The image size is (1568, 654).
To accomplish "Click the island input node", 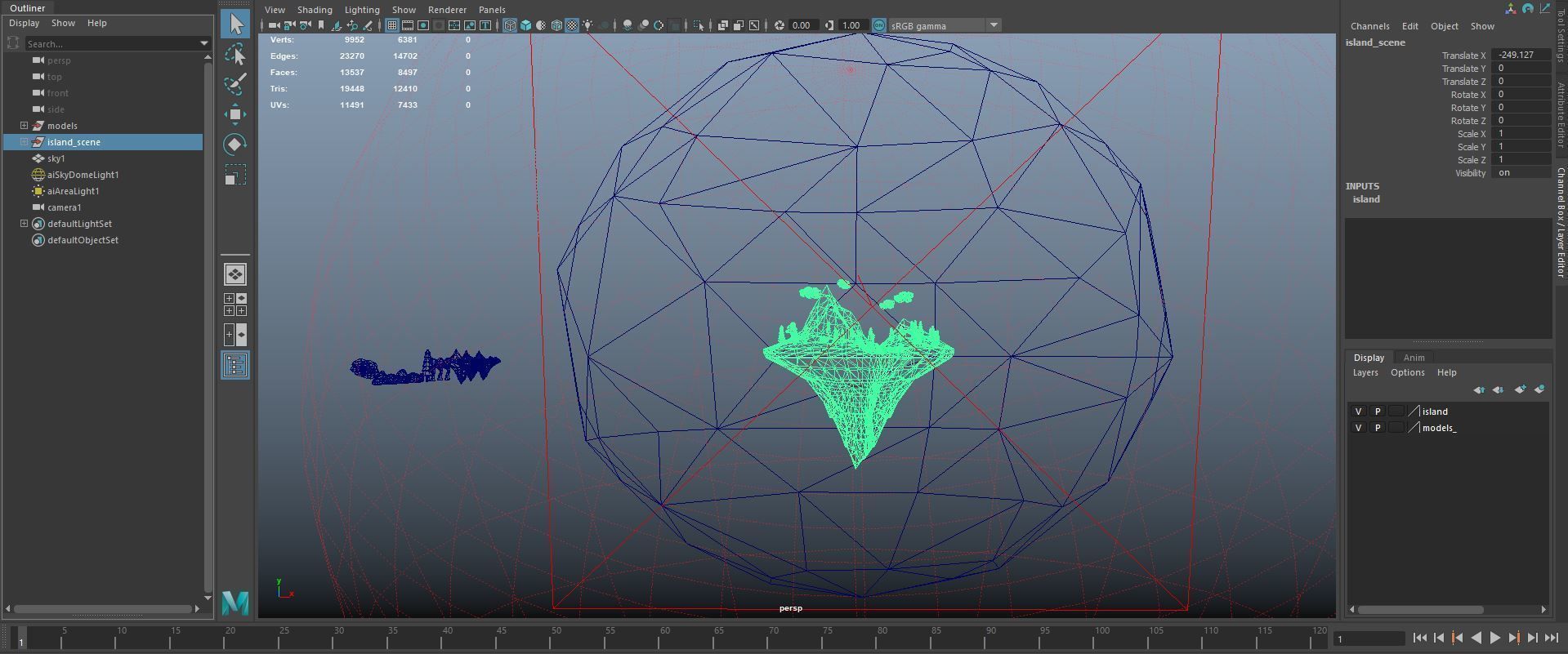I will (x=1366, y=199).
